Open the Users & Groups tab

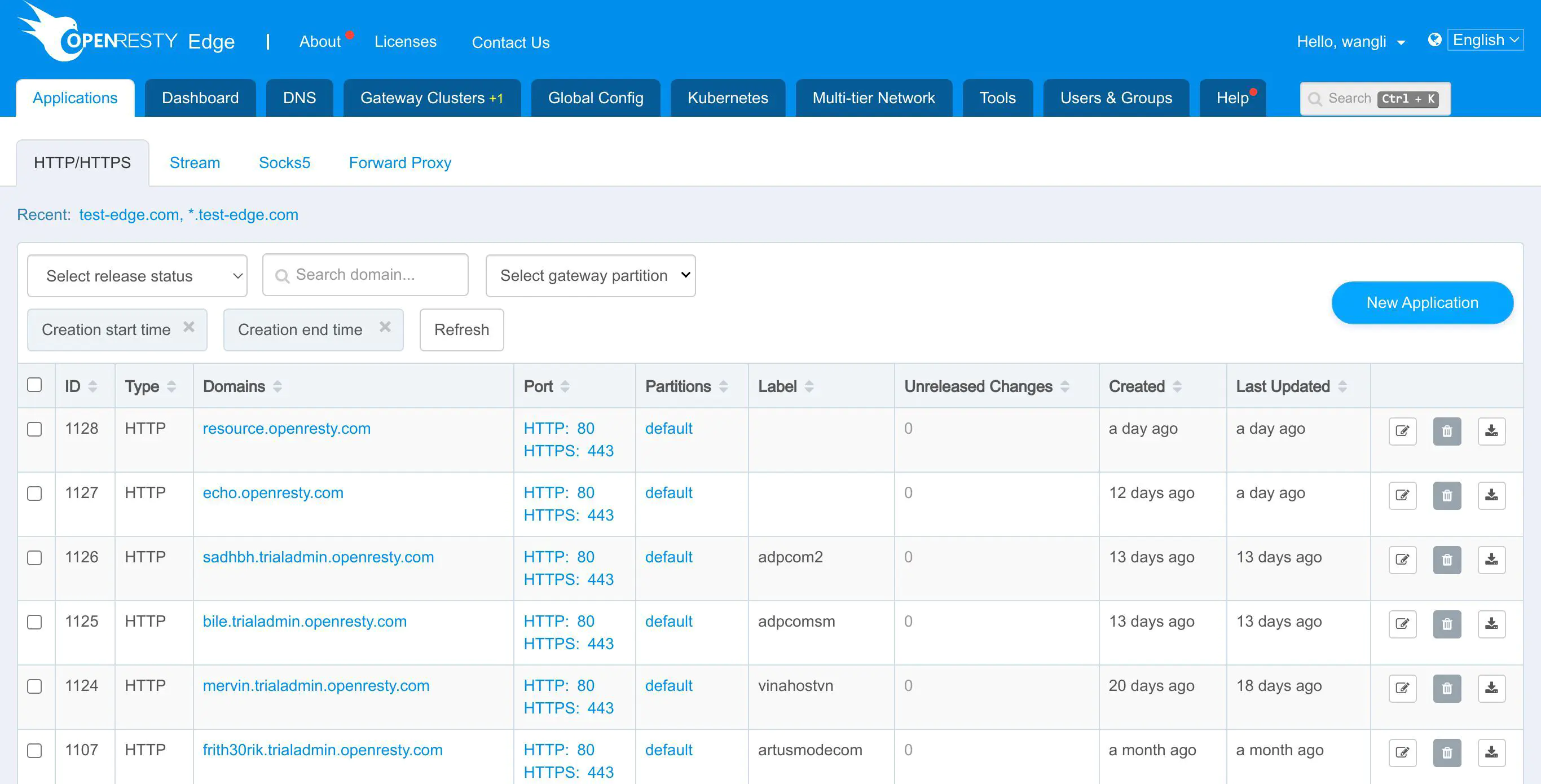tap(1116, 98)
